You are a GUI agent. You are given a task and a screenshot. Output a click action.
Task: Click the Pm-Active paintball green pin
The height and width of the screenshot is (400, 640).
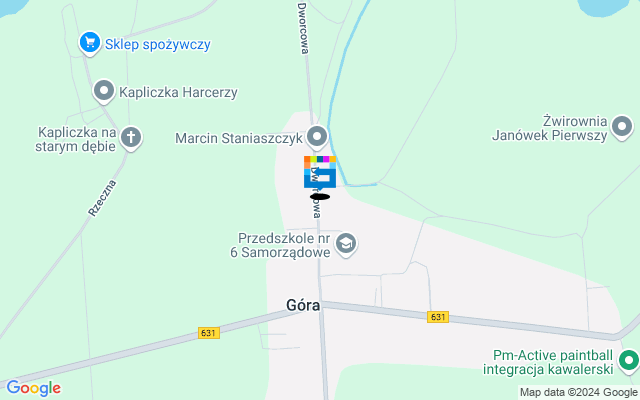[629, 362]
